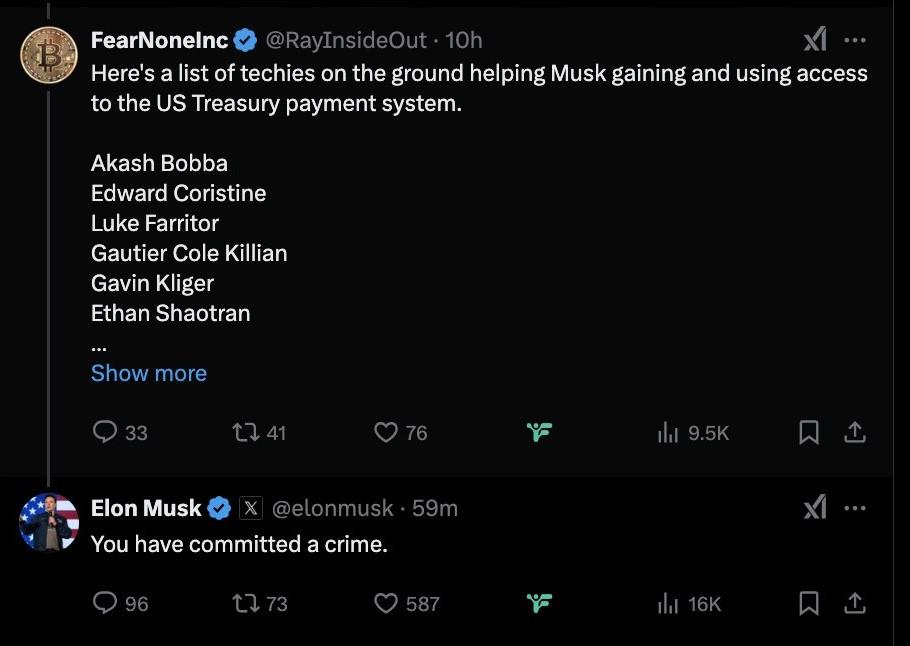View analytics on the 9.5K views post

(x=668, y=432)
